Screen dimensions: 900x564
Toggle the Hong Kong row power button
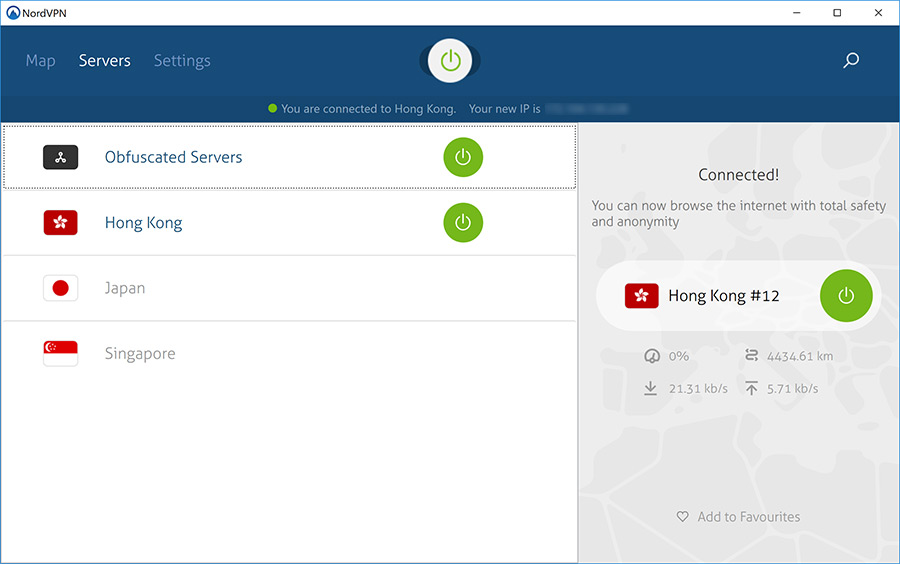point(463,223)
